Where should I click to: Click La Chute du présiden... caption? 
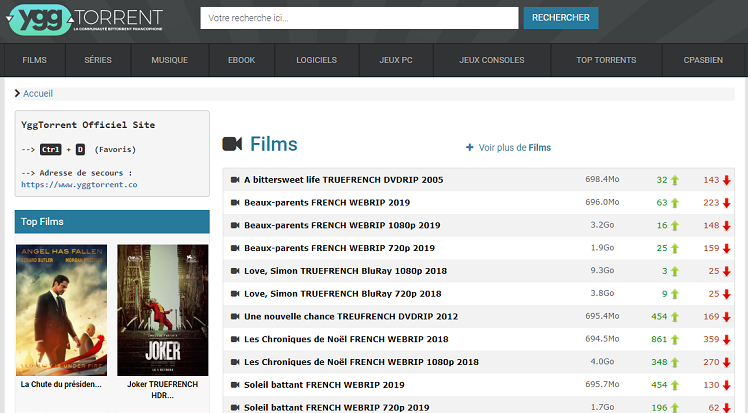click(61, 384)
